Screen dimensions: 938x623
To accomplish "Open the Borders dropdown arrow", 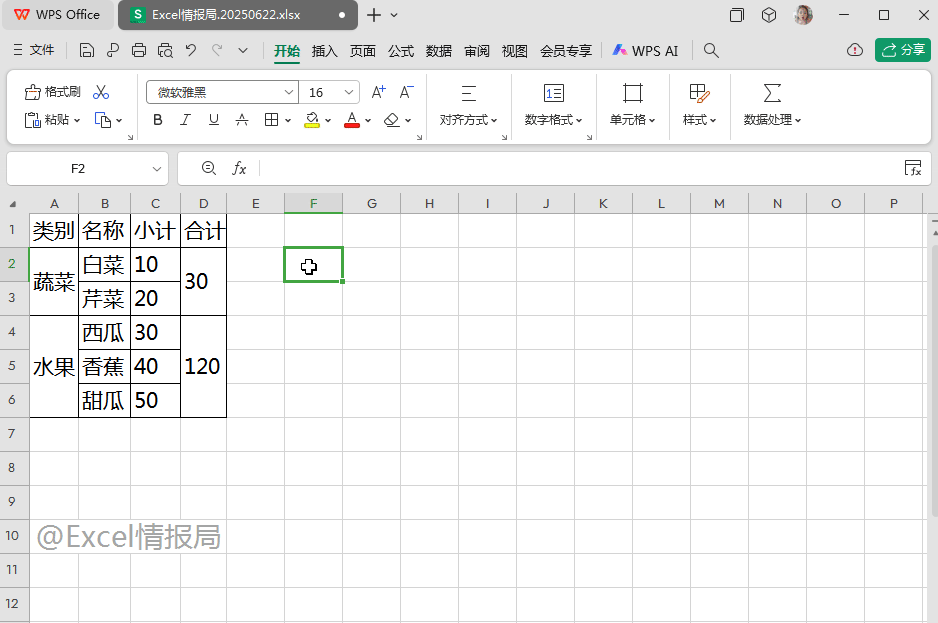I will [x=288, y=120].
